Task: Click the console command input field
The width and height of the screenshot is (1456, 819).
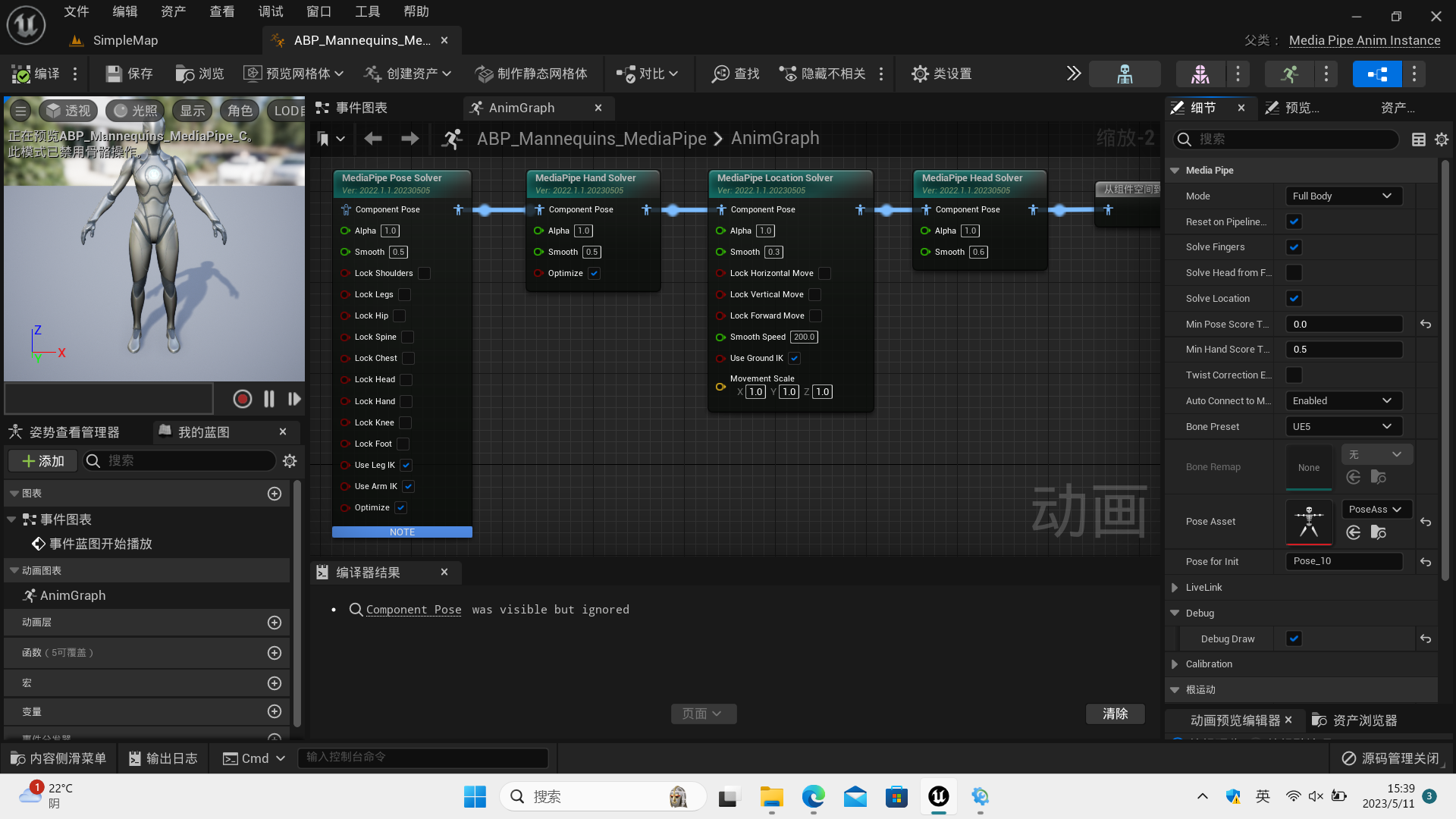Action: coord(423,758)
